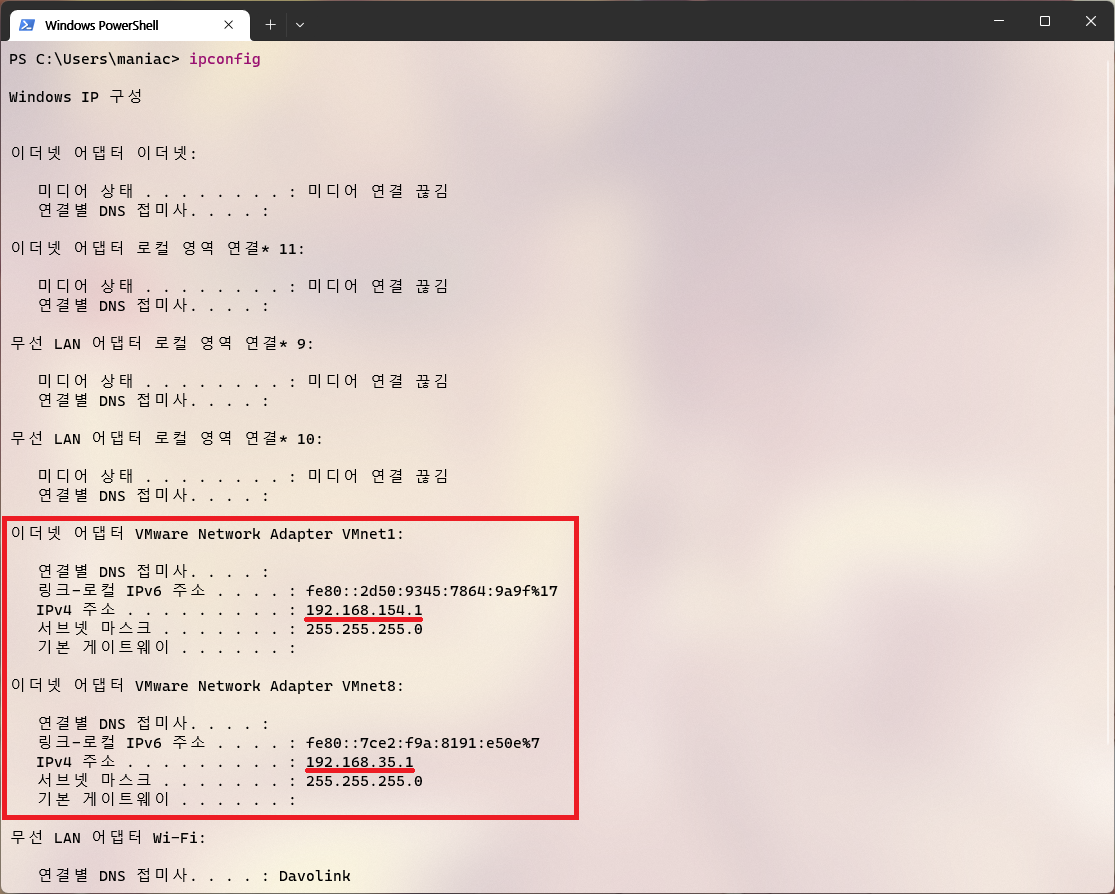The width and height of the screenshot is (1115, 894).
Task: Click IPv4 address 192.168.154.1
Action: [x=364, y=610]
